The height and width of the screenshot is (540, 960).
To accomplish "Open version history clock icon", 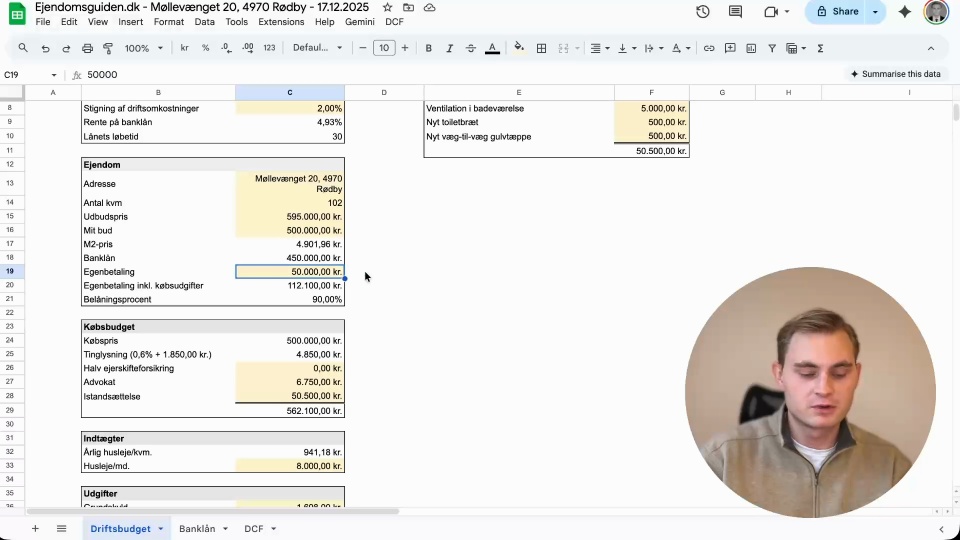I will click(x=702, y=12).
